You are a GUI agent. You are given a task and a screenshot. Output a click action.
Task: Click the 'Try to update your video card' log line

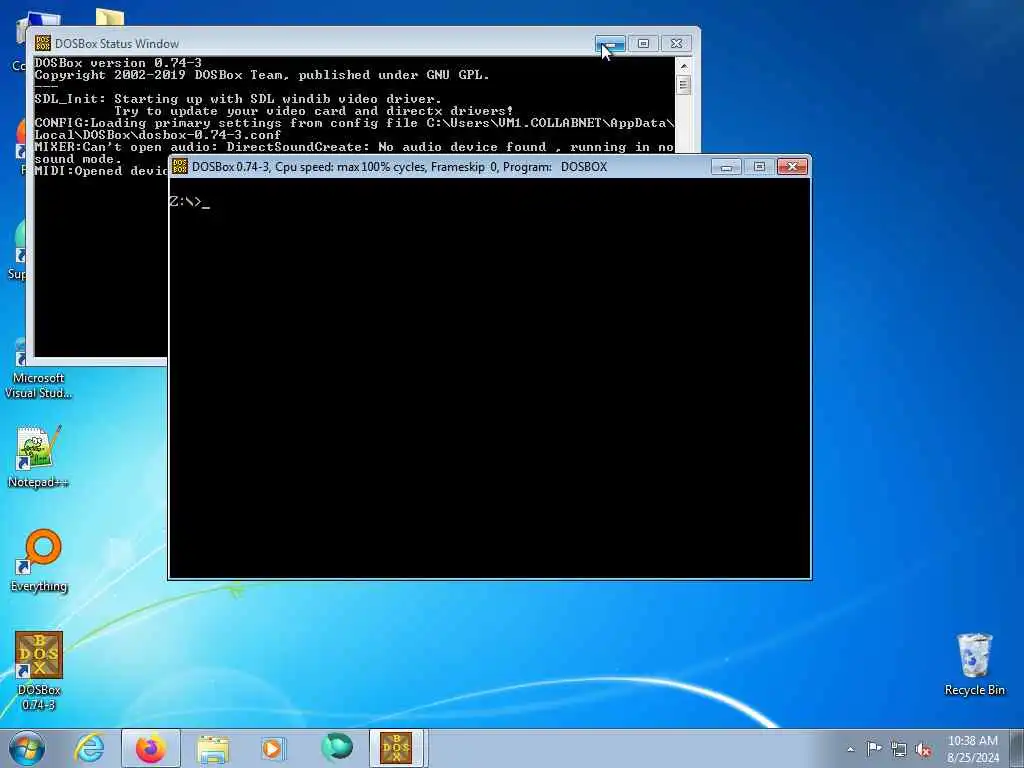313,111
